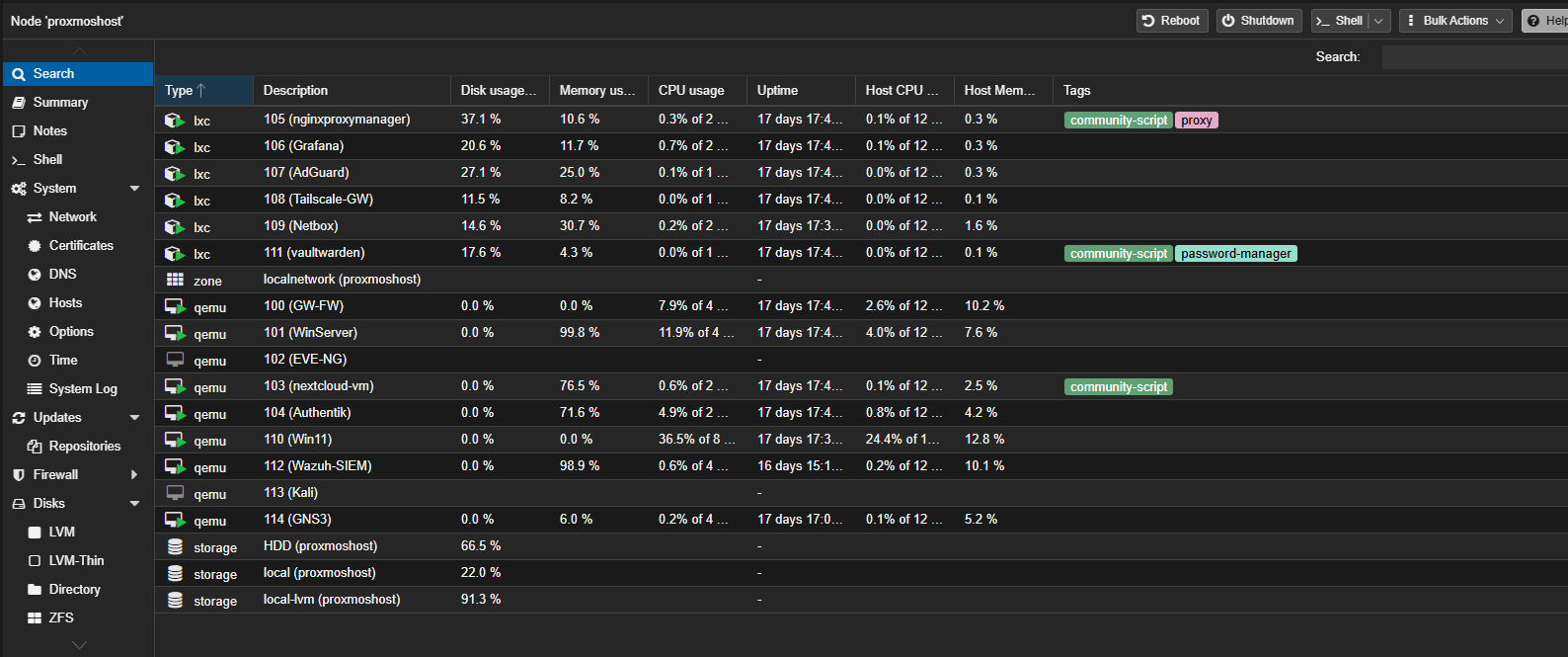Screen dimensions: 1568x657
Task: Click the stopped VM icon for 102 EVE-NG
Action: pos(175,360)
